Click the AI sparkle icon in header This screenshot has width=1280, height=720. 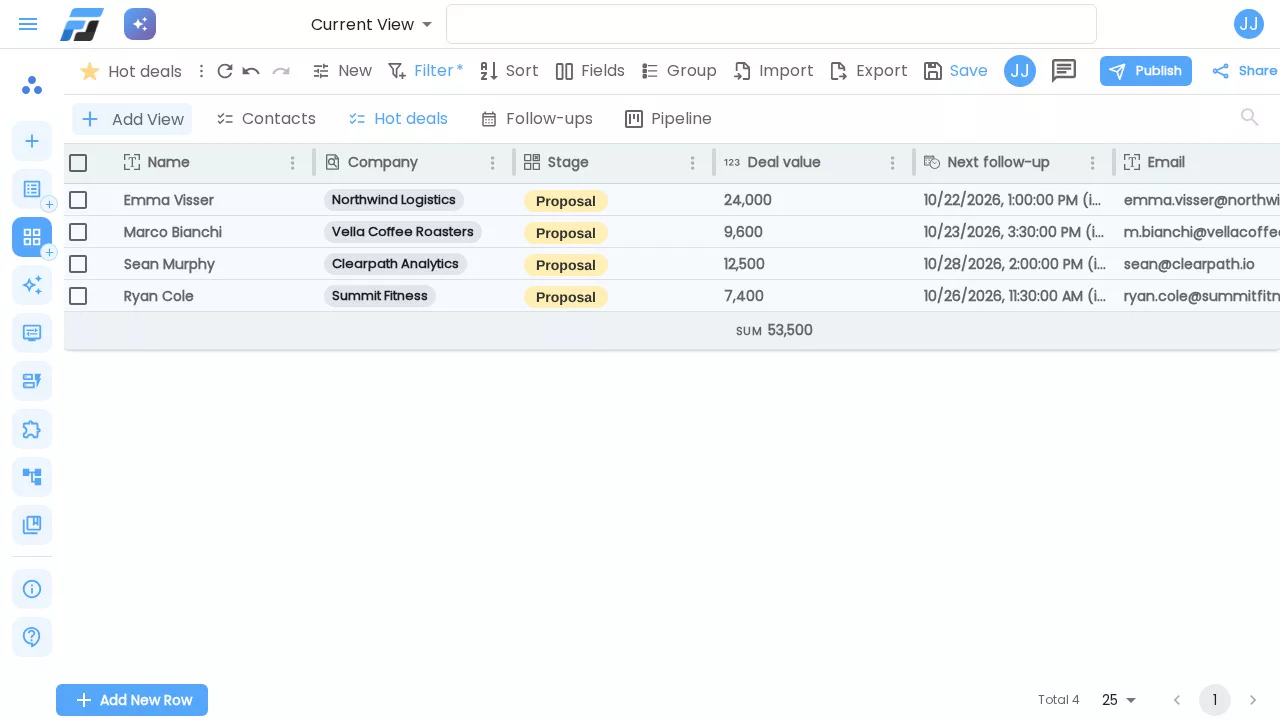pos(140,24)
